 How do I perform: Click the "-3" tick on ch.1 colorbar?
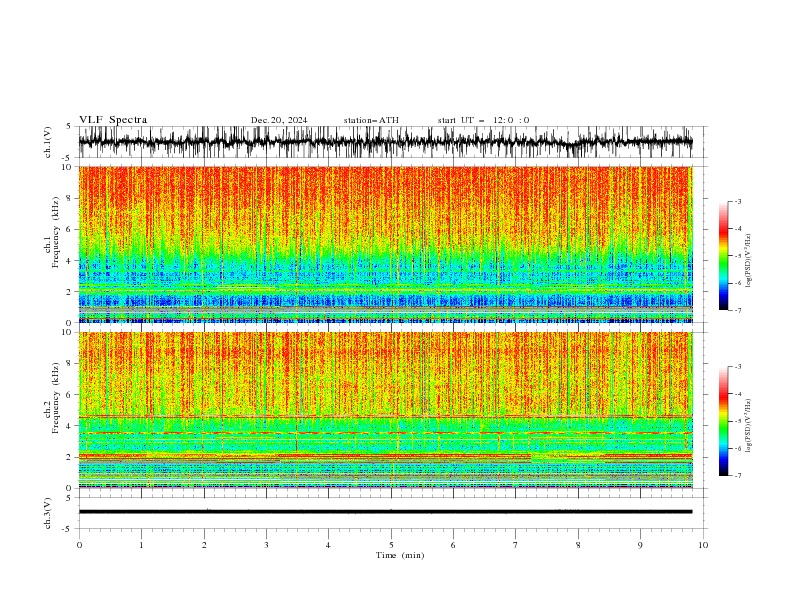[737, 201]
